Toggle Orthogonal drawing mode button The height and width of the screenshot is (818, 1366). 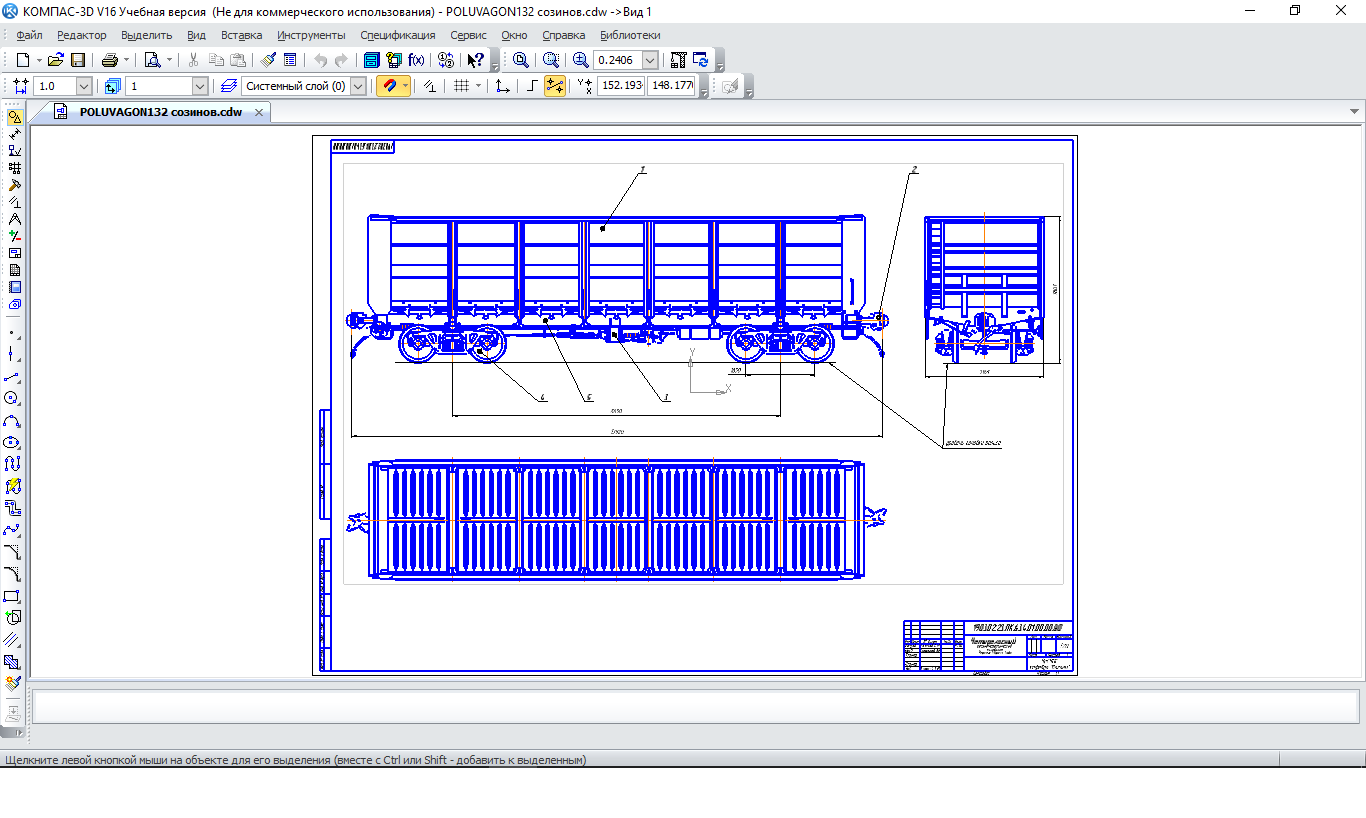tap(532, 86)
